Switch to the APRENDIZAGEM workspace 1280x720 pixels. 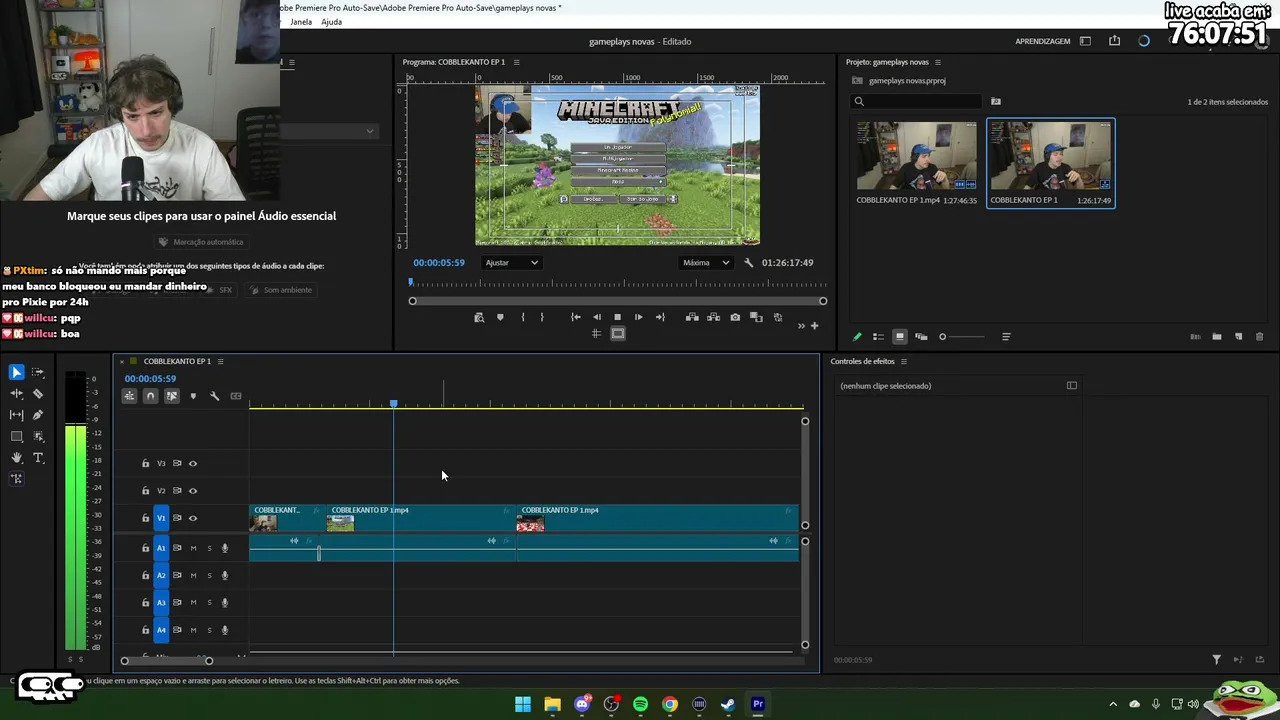click(x=1043, y=41)
